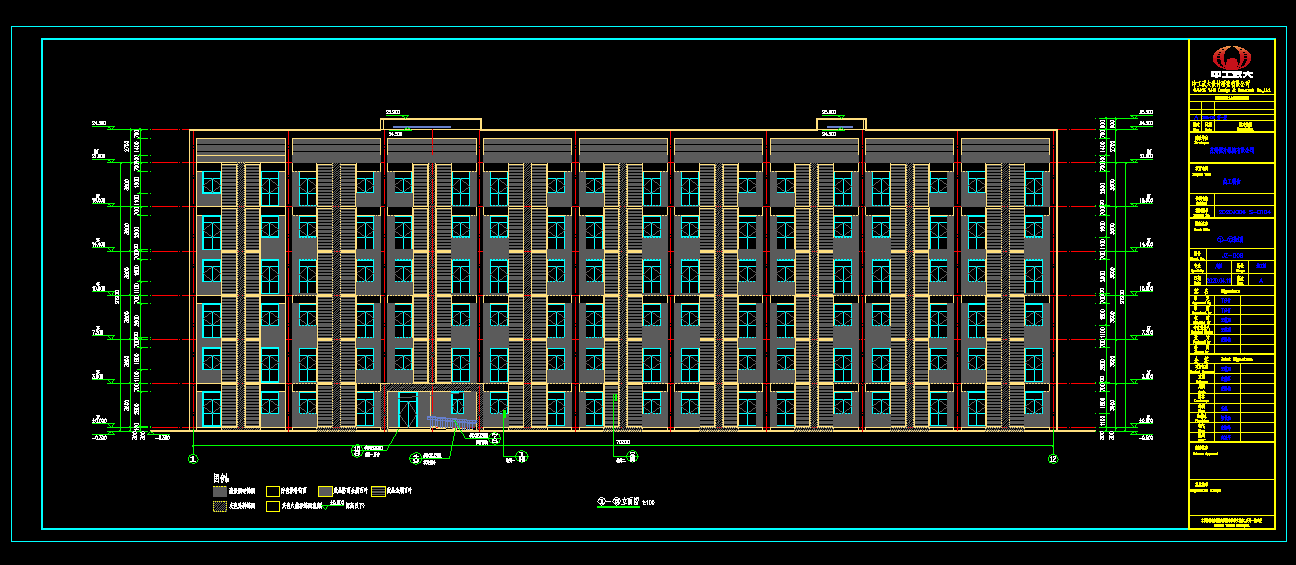
Task: Select the green dimension chain on right side
Action: (1106, 280)
